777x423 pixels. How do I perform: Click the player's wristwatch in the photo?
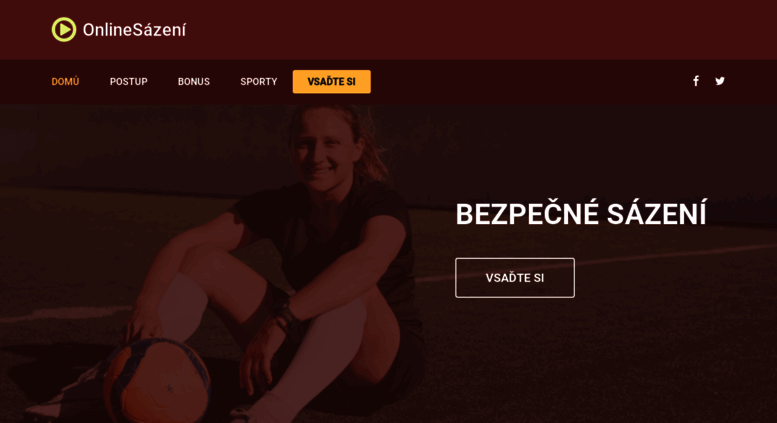click(x=285, y=310)
